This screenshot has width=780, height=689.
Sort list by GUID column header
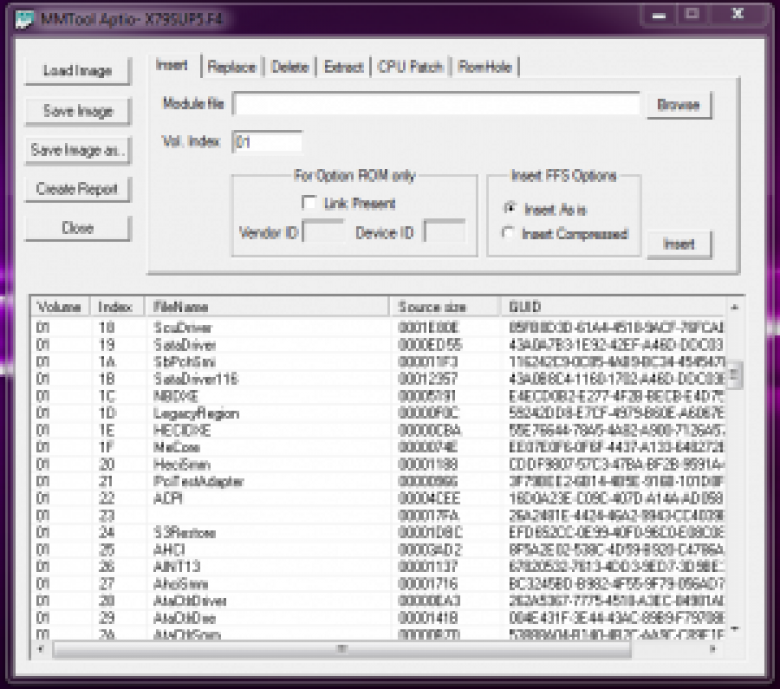point(612,307)
